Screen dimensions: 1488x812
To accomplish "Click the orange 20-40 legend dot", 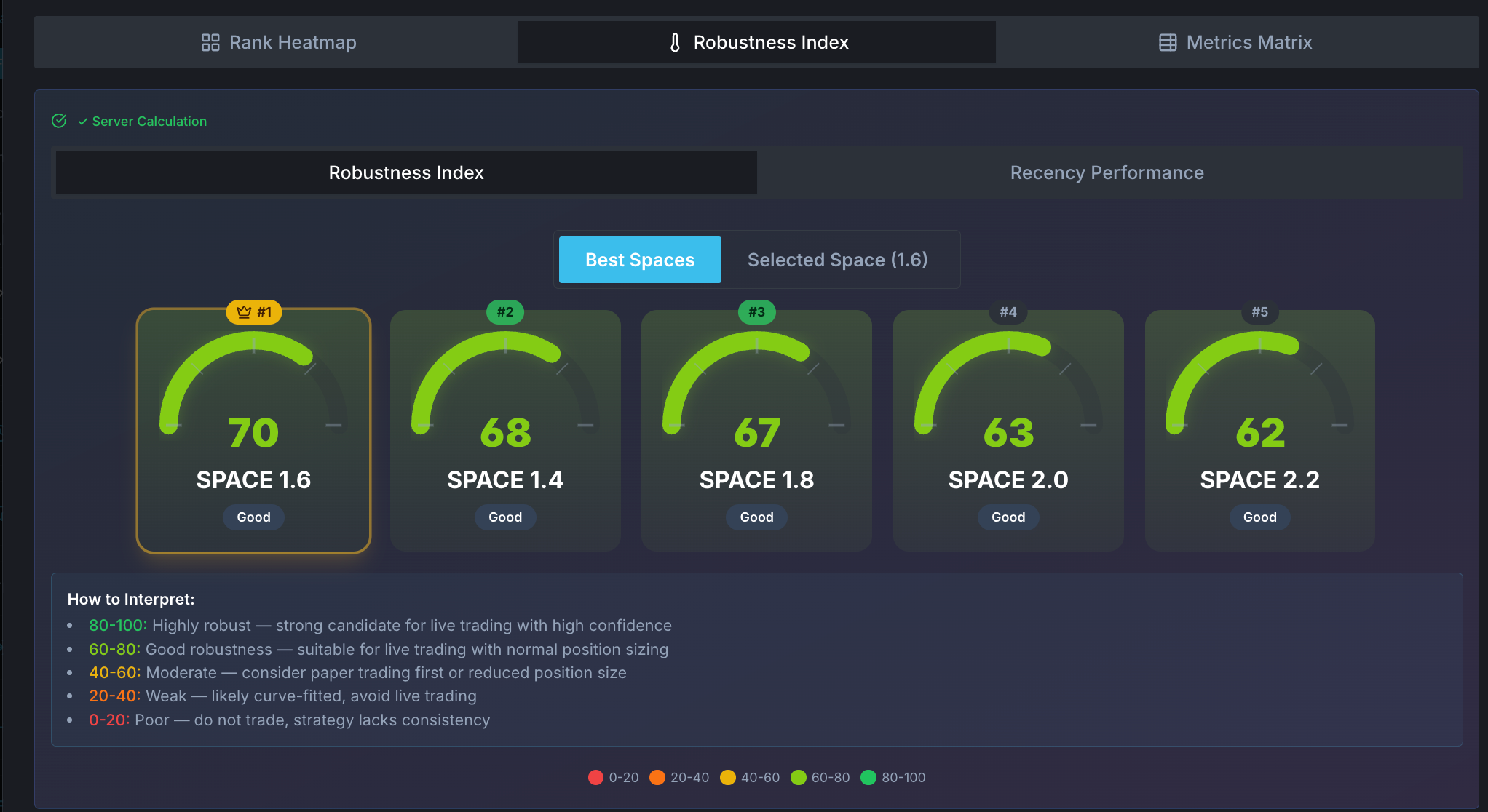I will pyautogui.click(x=657, y=777).
